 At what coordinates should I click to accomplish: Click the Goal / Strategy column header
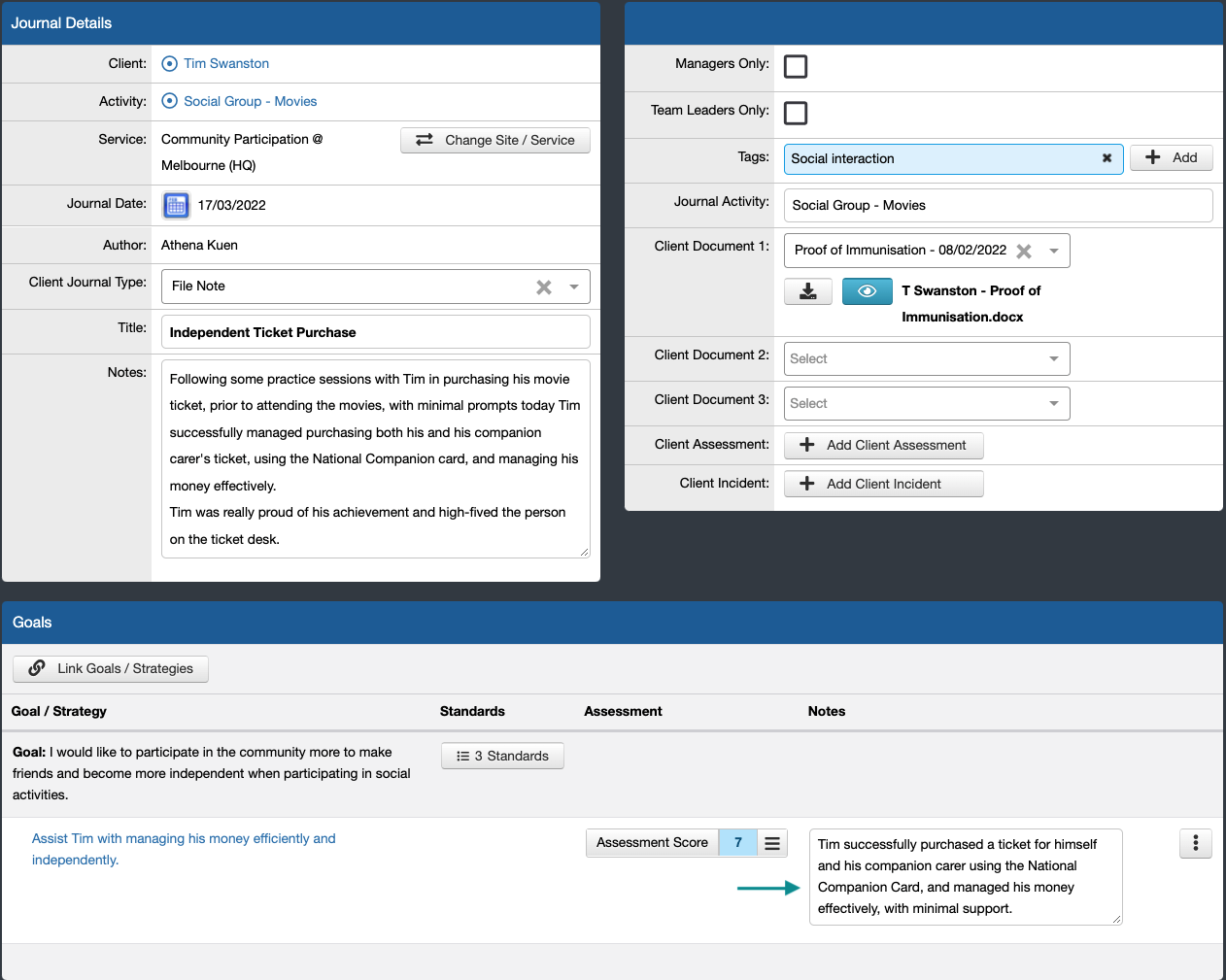pos(59,711)
